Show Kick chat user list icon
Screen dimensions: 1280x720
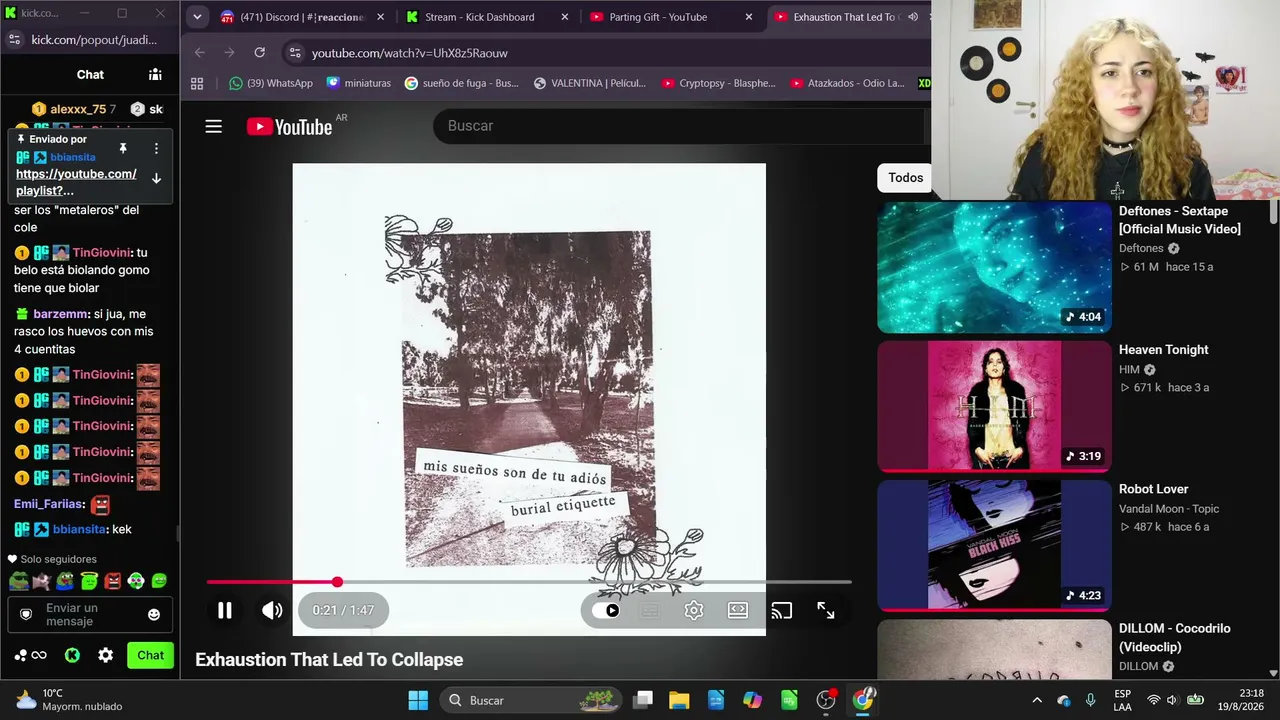155,74
